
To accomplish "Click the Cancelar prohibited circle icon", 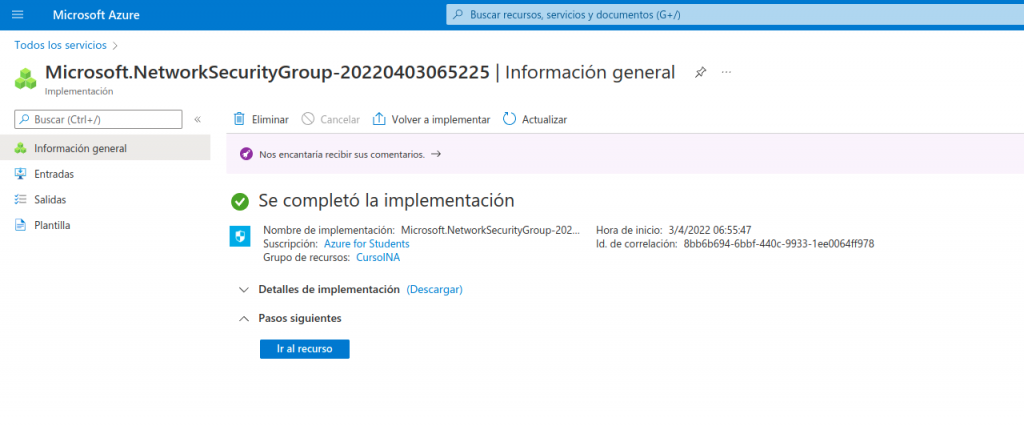I will [308, 119].
